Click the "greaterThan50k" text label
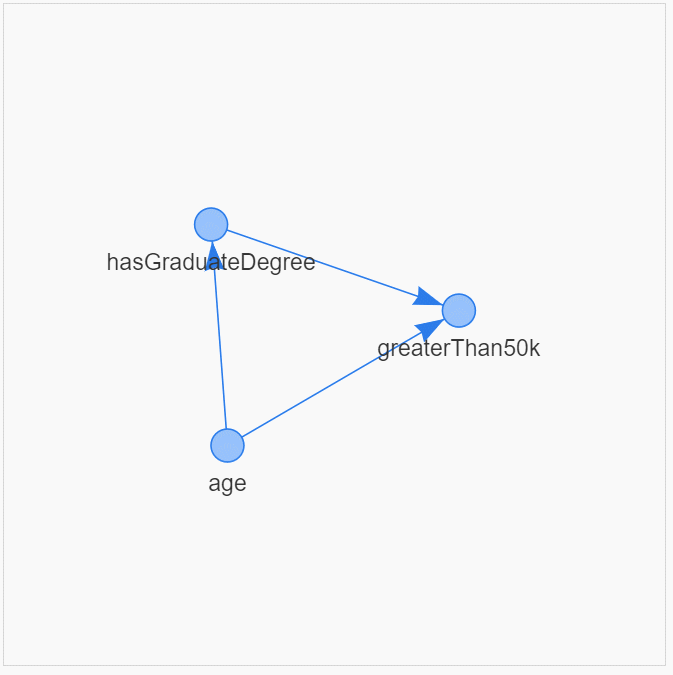This screenshot has height=675, width=673. [458, 349]
